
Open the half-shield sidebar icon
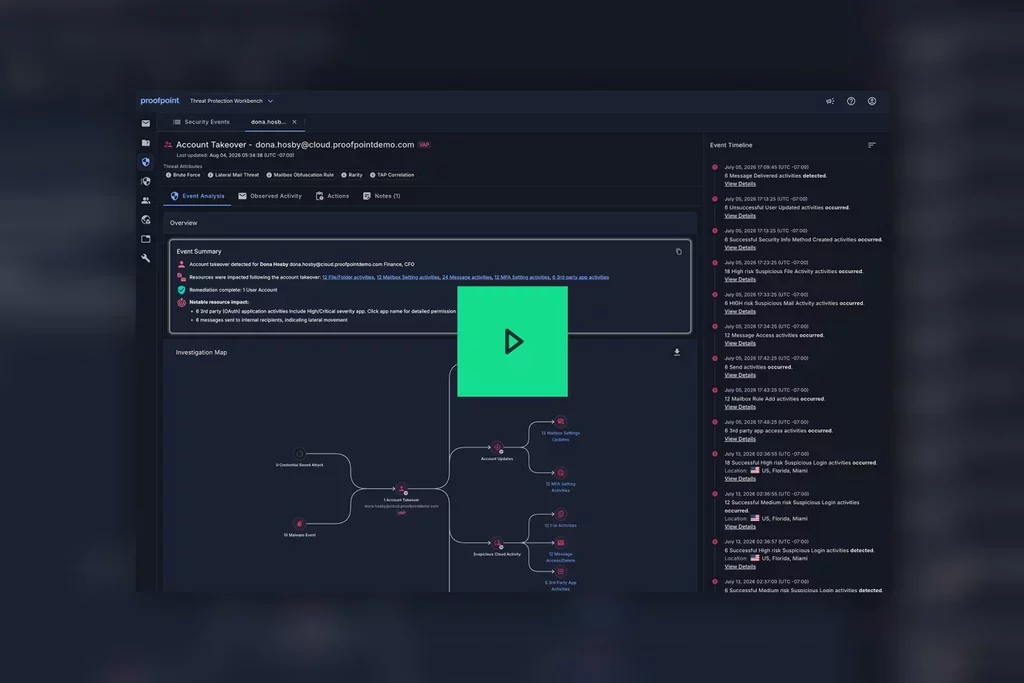(x=146, y=182)
